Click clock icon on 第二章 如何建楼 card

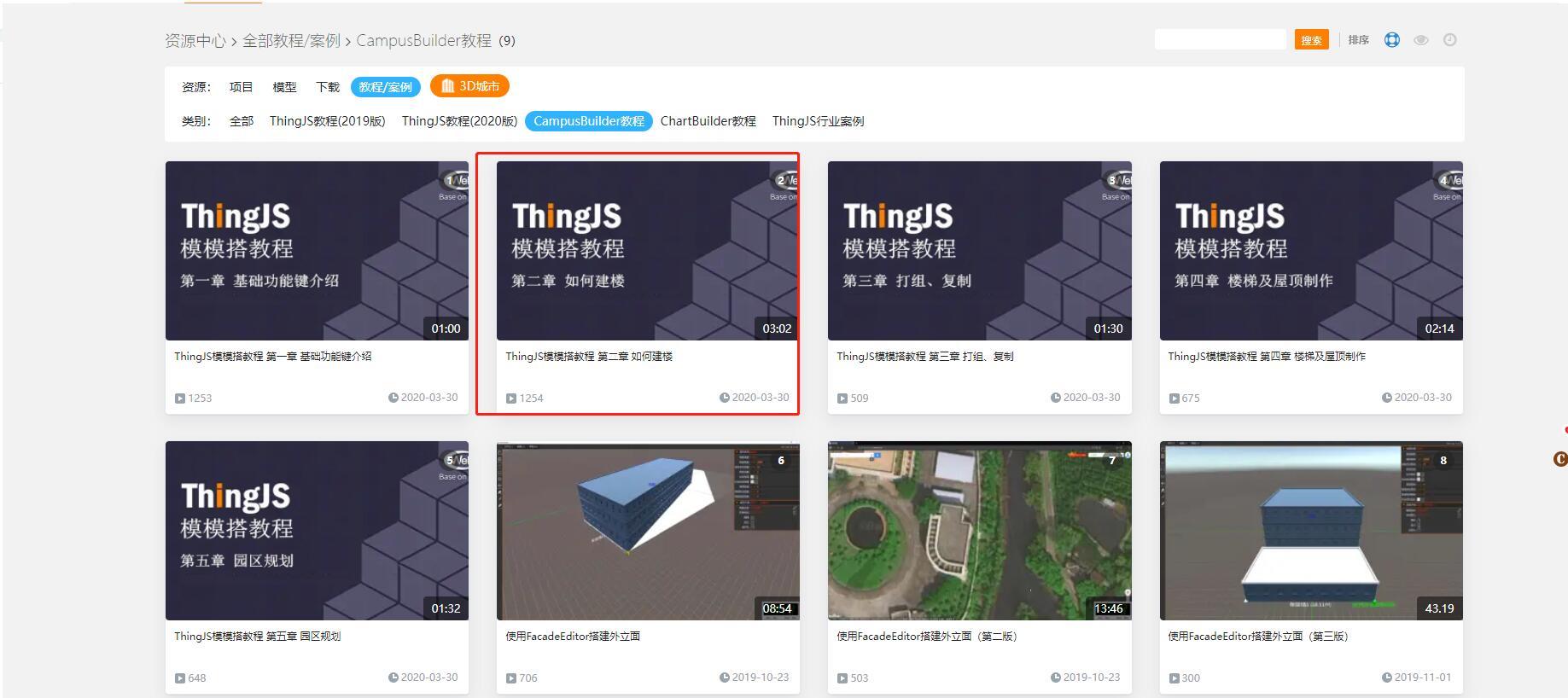pyautogui.click(x=725, y=398)
